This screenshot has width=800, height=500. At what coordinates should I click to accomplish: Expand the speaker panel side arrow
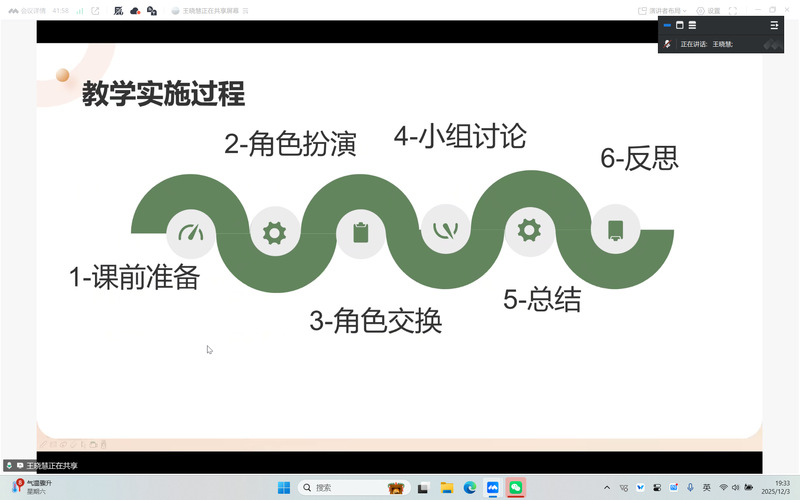[x=774, y=25]
